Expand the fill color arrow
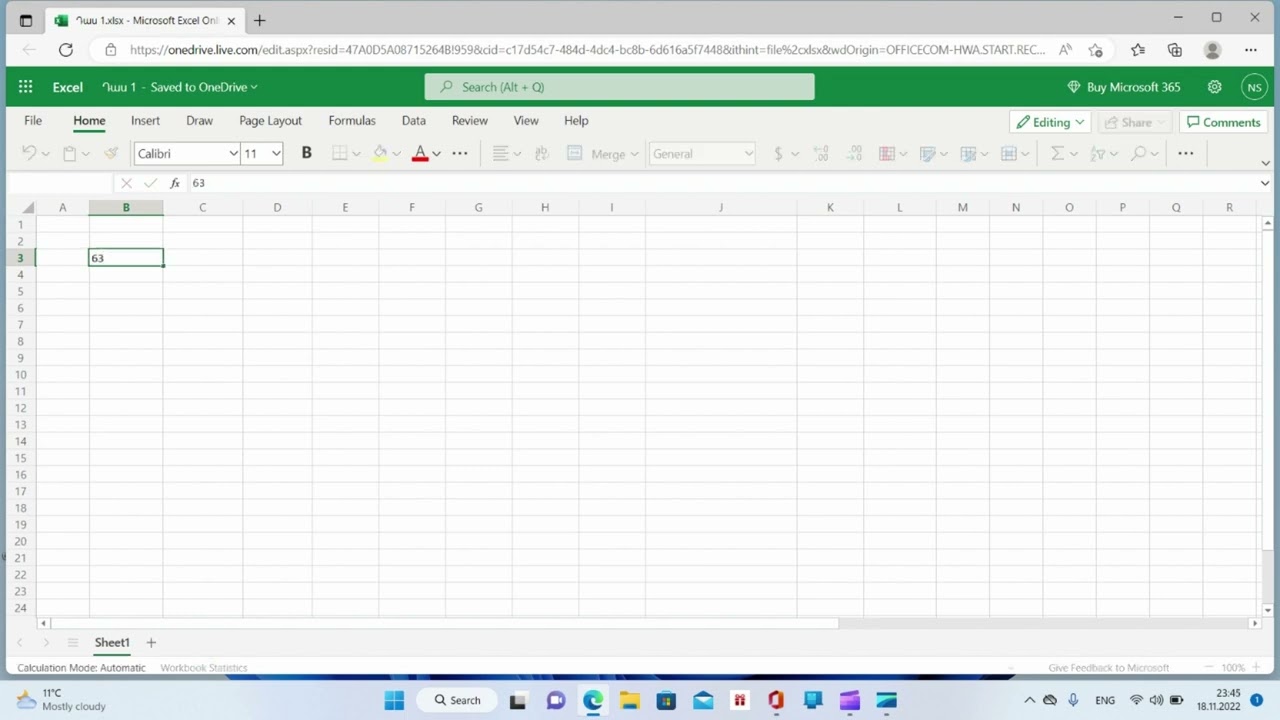 click(396, 154)
